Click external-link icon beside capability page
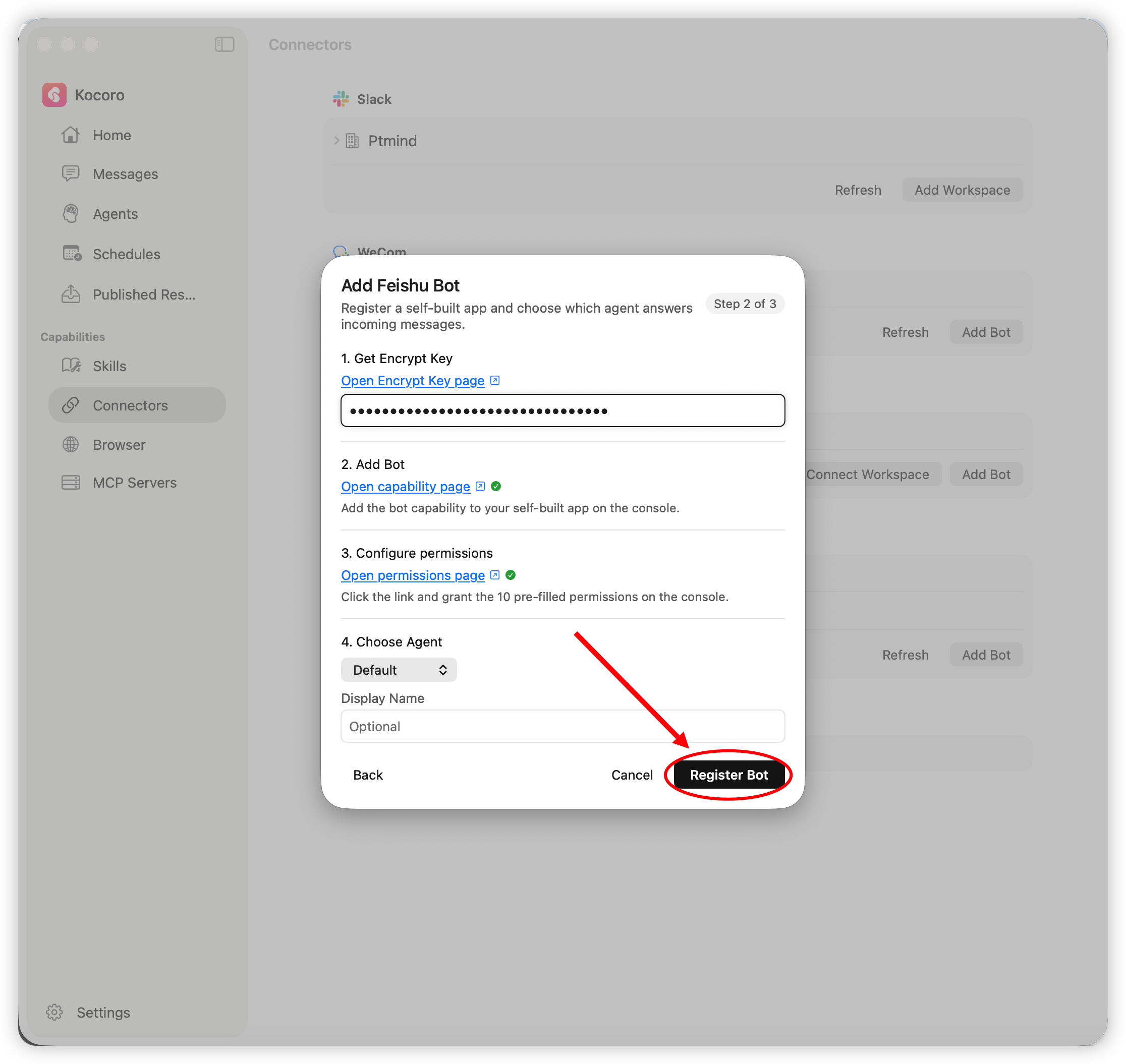 pos(480,486)
